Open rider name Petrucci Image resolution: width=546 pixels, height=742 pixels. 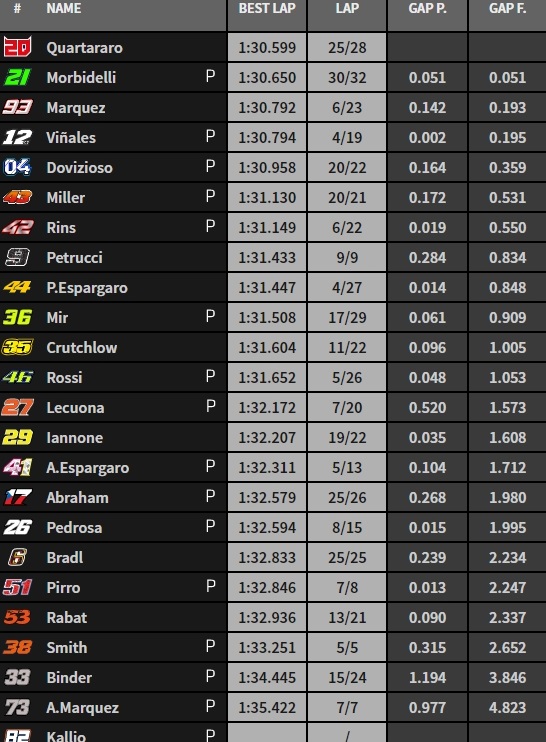pyautogui.click(x=74, y=257)
